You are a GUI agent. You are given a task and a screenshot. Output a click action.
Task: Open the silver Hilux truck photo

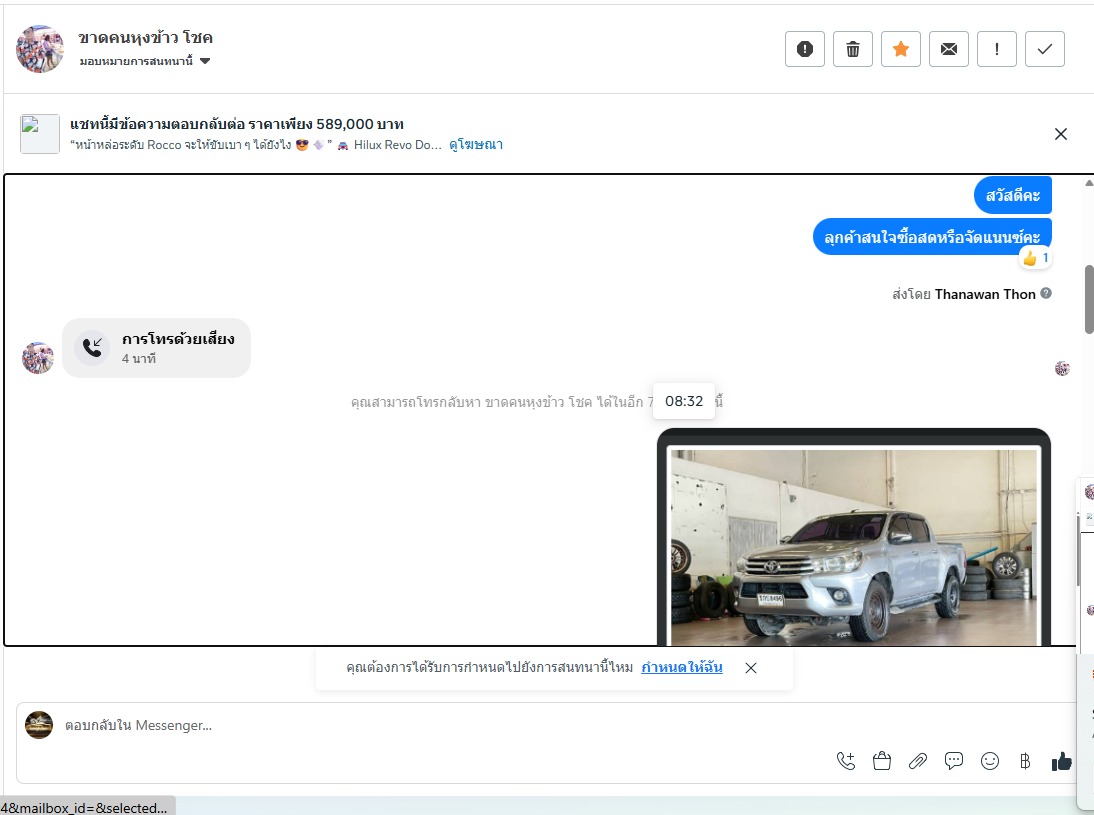[x=854, y=545]
